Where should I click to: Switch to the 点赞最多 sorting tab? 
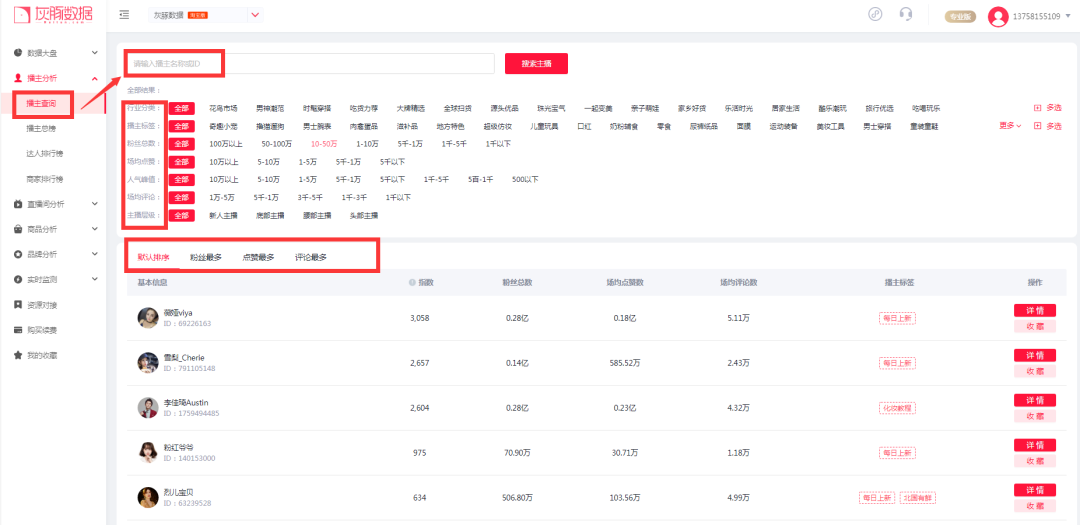[258, 258]
